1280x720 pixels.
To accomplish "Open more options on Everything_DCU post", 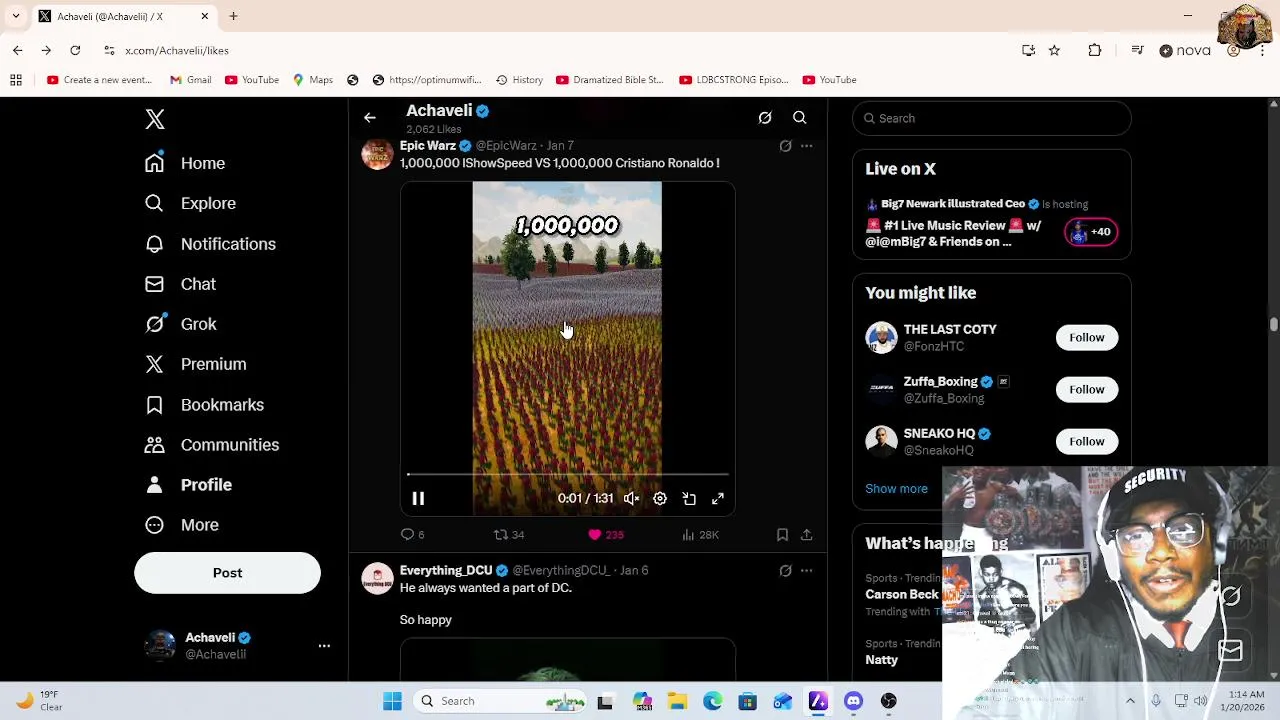I will tap(807, 571).
